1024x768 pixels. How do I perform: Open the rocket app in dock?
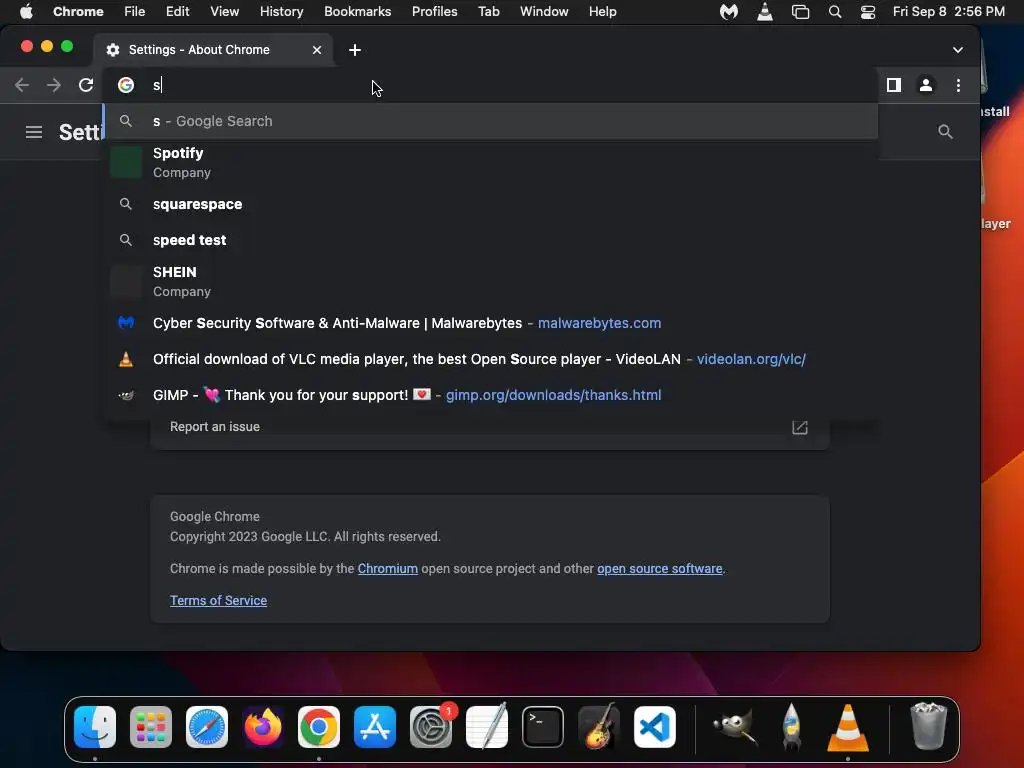point(792,727)
